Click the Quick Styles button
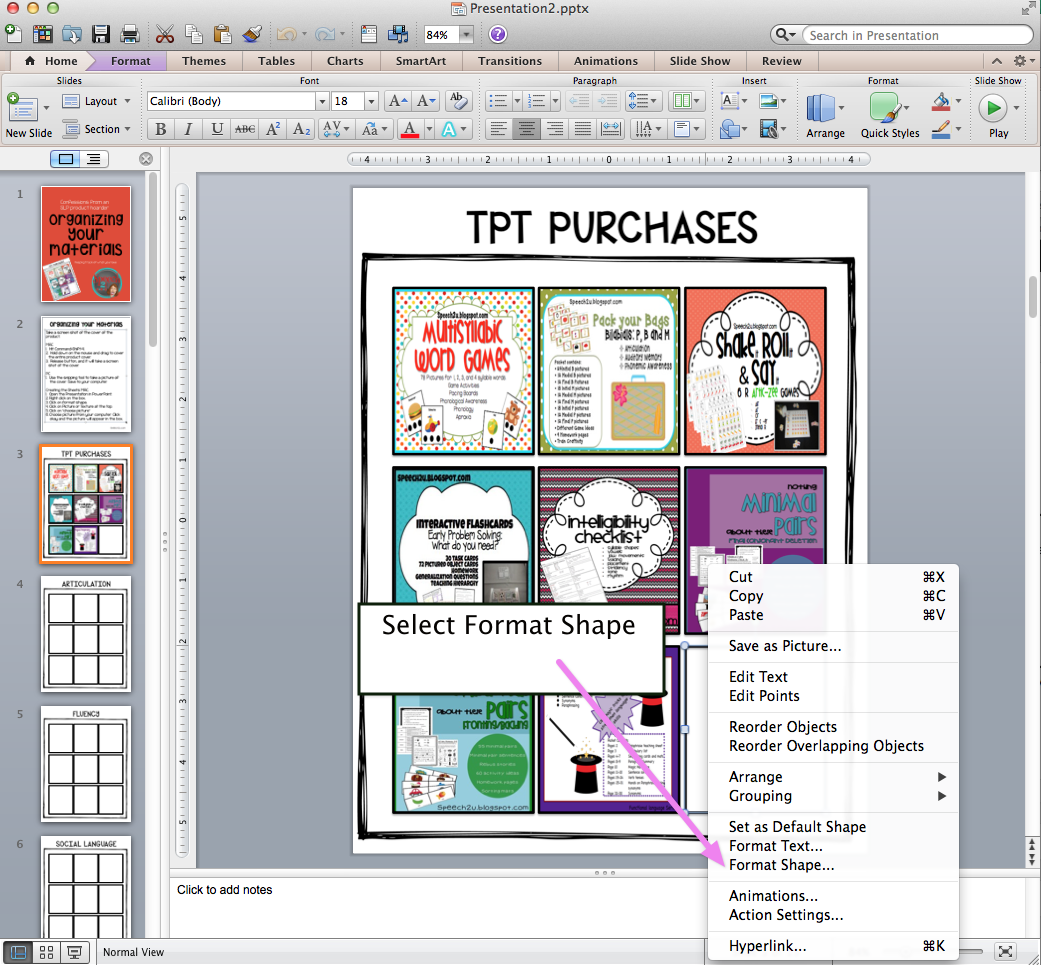 890,115
